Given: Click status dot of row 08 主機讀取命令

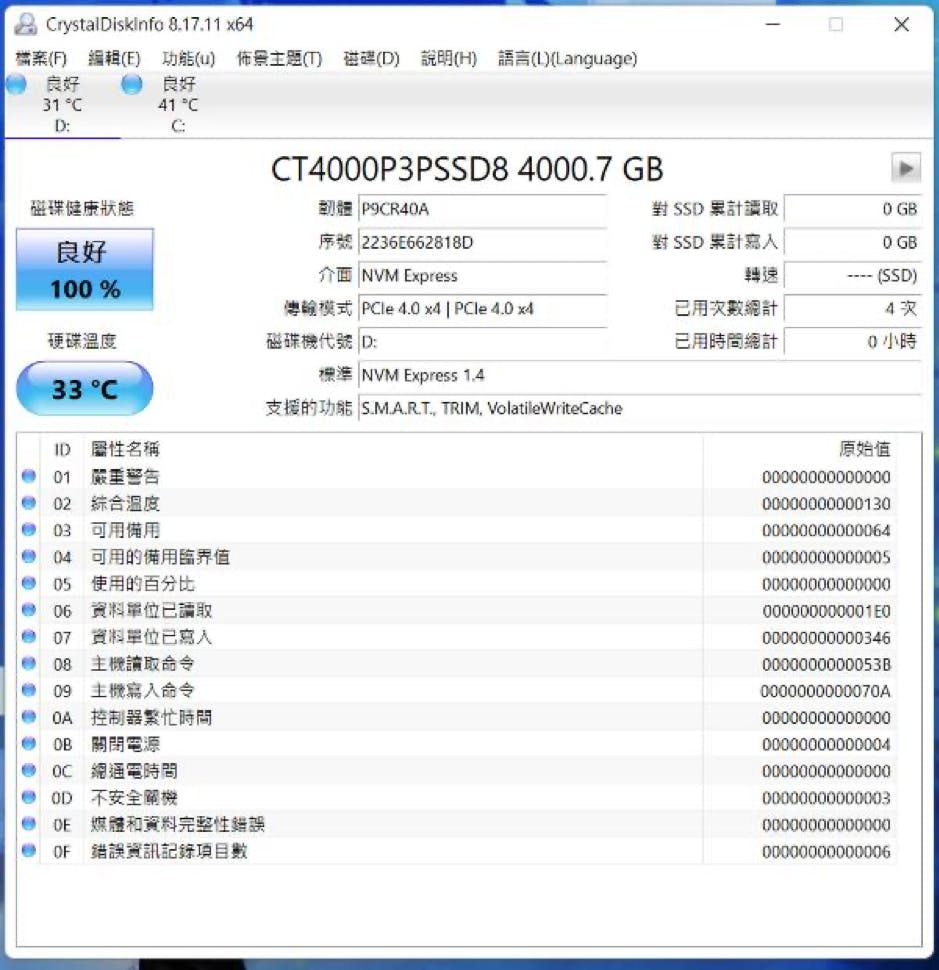Looking at the screenshot, I should (28, 663).
